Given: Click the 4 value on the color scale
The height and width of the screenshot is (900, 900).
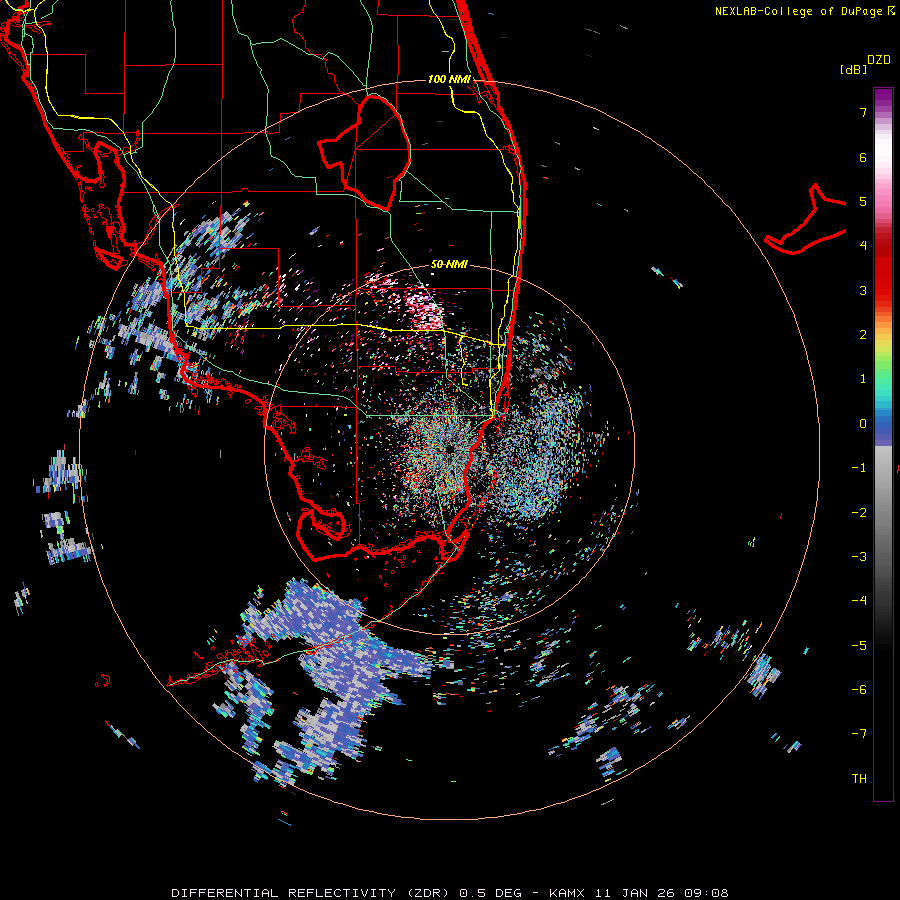Looking at the screenshot, I should (863, 246).
